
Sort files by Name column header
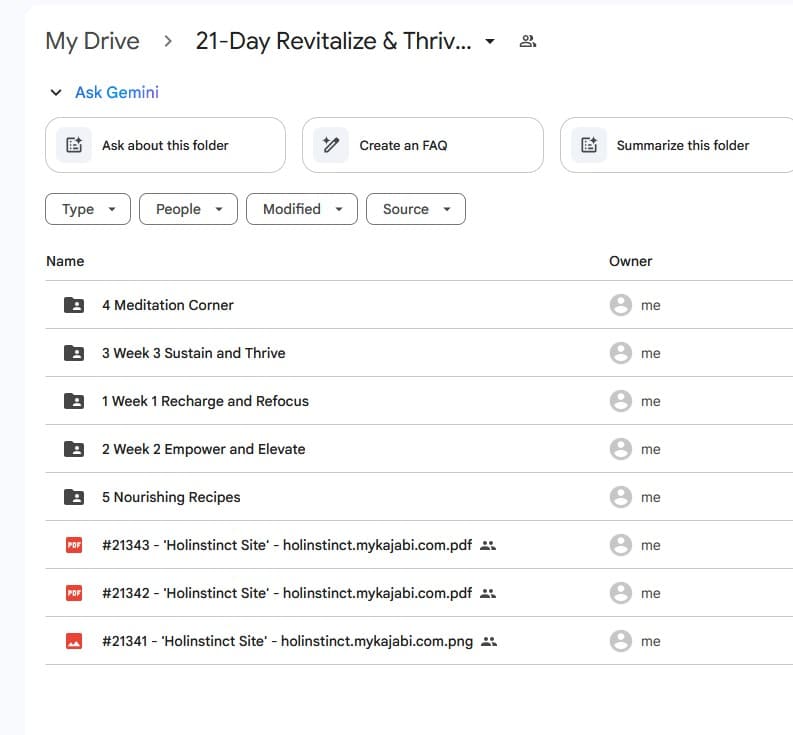point(65,261)
